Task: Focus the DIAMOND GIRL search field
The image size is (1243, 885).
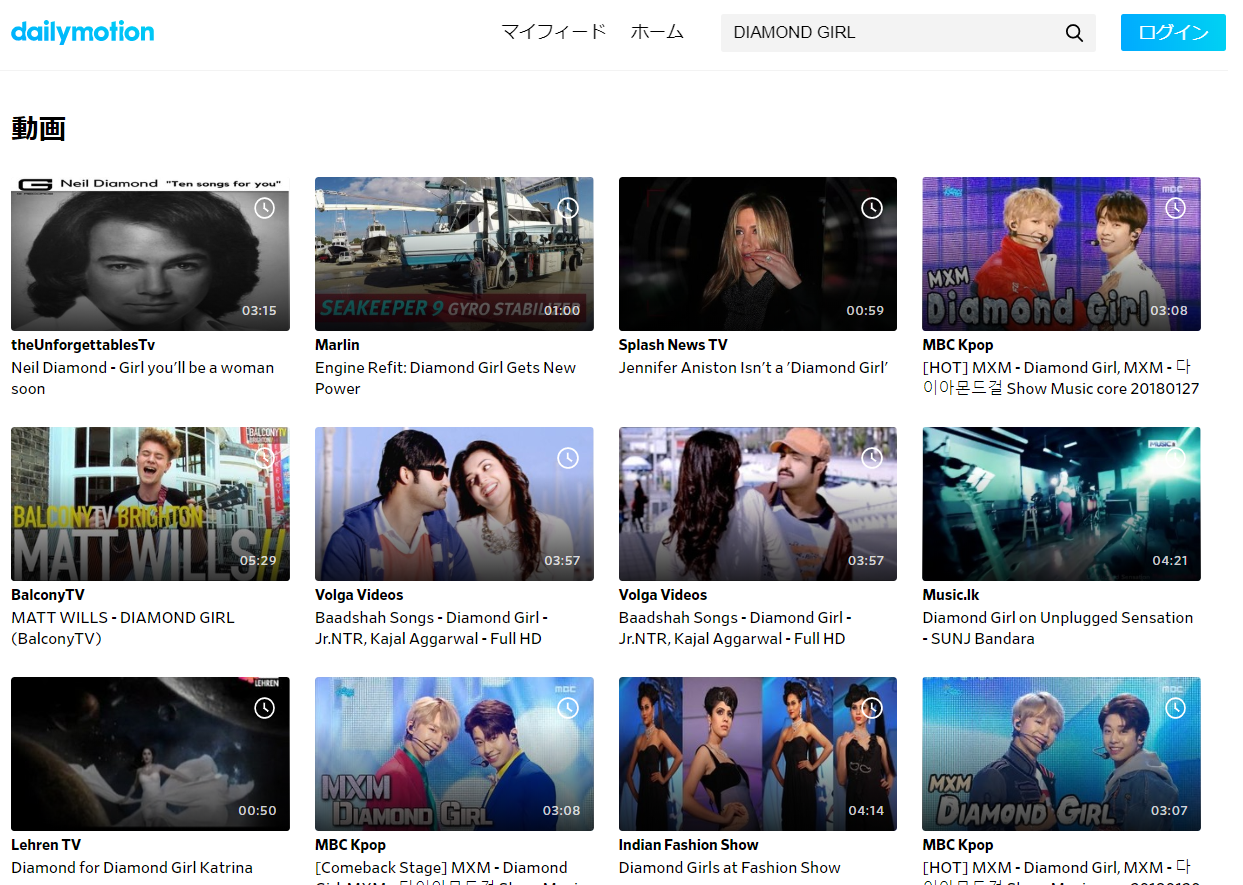Action: pyautogui.click(x=890, y=33)
